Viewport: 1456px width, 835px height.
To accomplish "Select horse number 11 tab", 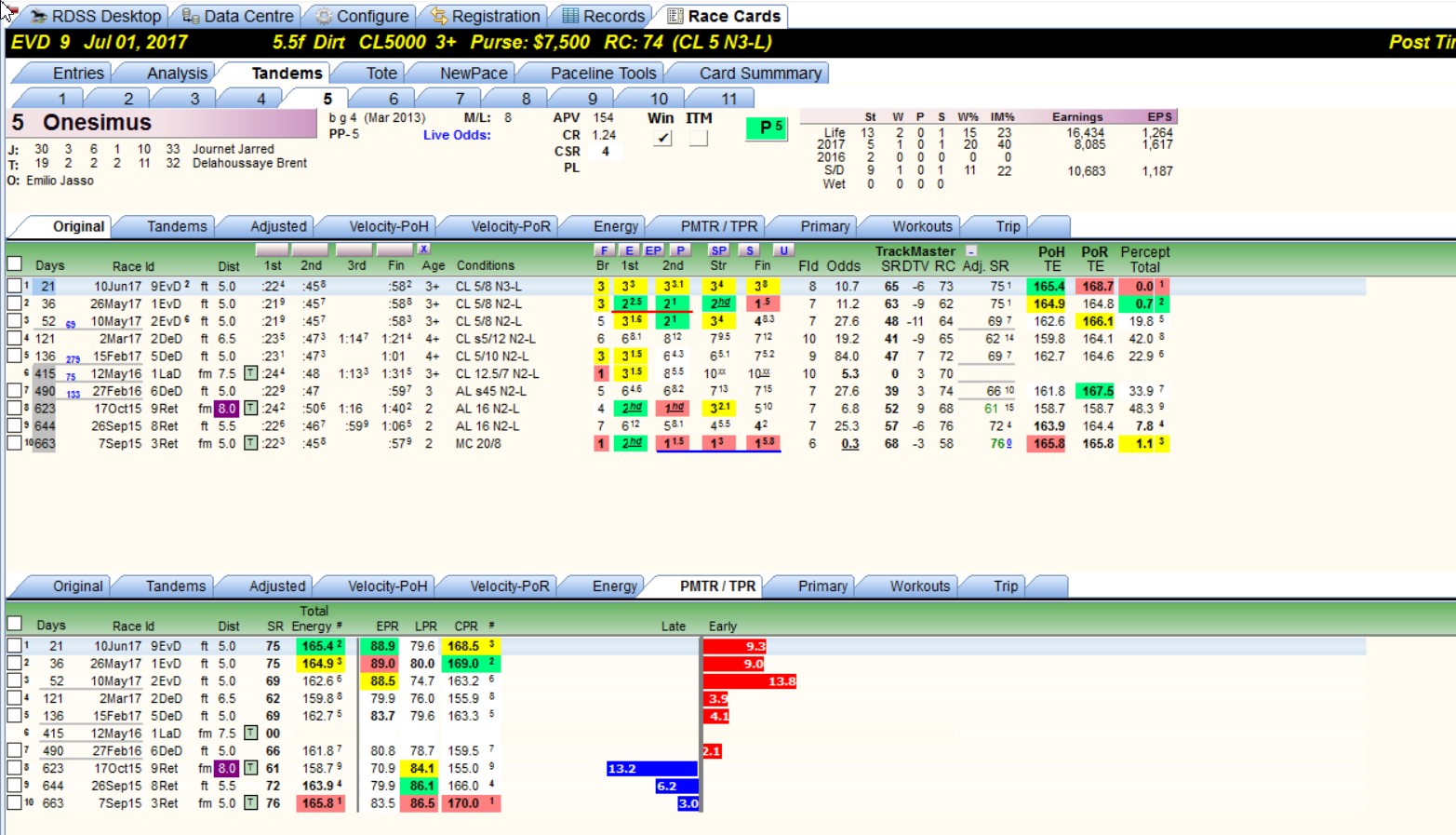I will [x=728, y=98].
